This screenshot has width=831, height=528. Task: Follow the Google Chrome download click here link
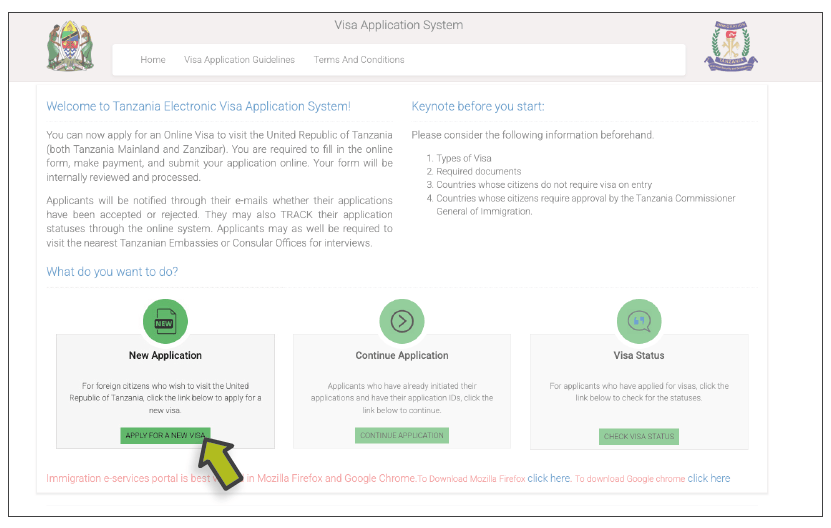709,478
